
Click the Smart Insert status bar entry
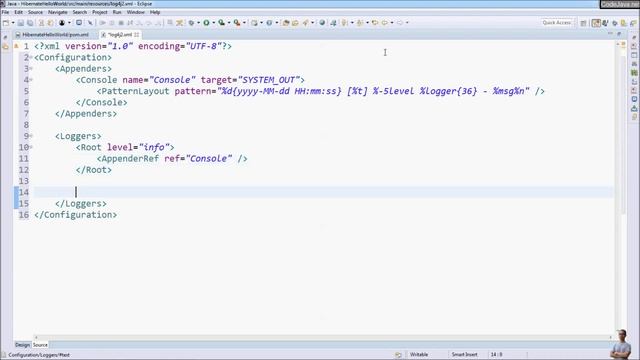[x=464, y=354]
